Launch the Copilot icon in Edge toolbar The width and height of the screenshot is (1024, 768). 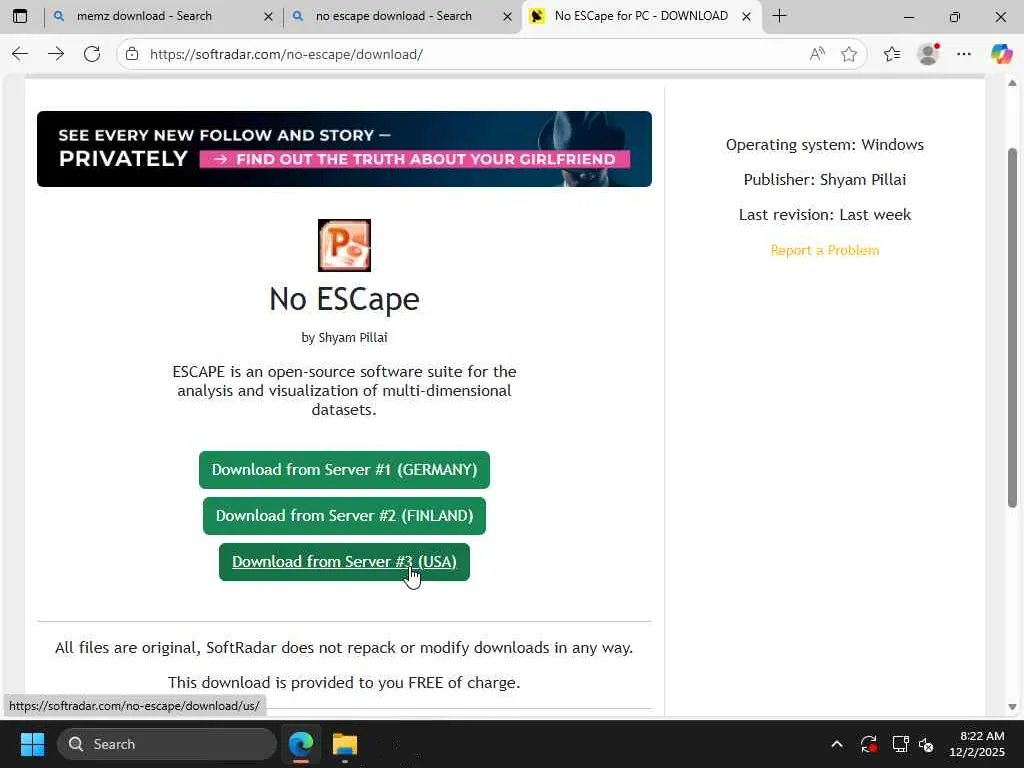click(x=1001, y=54)
